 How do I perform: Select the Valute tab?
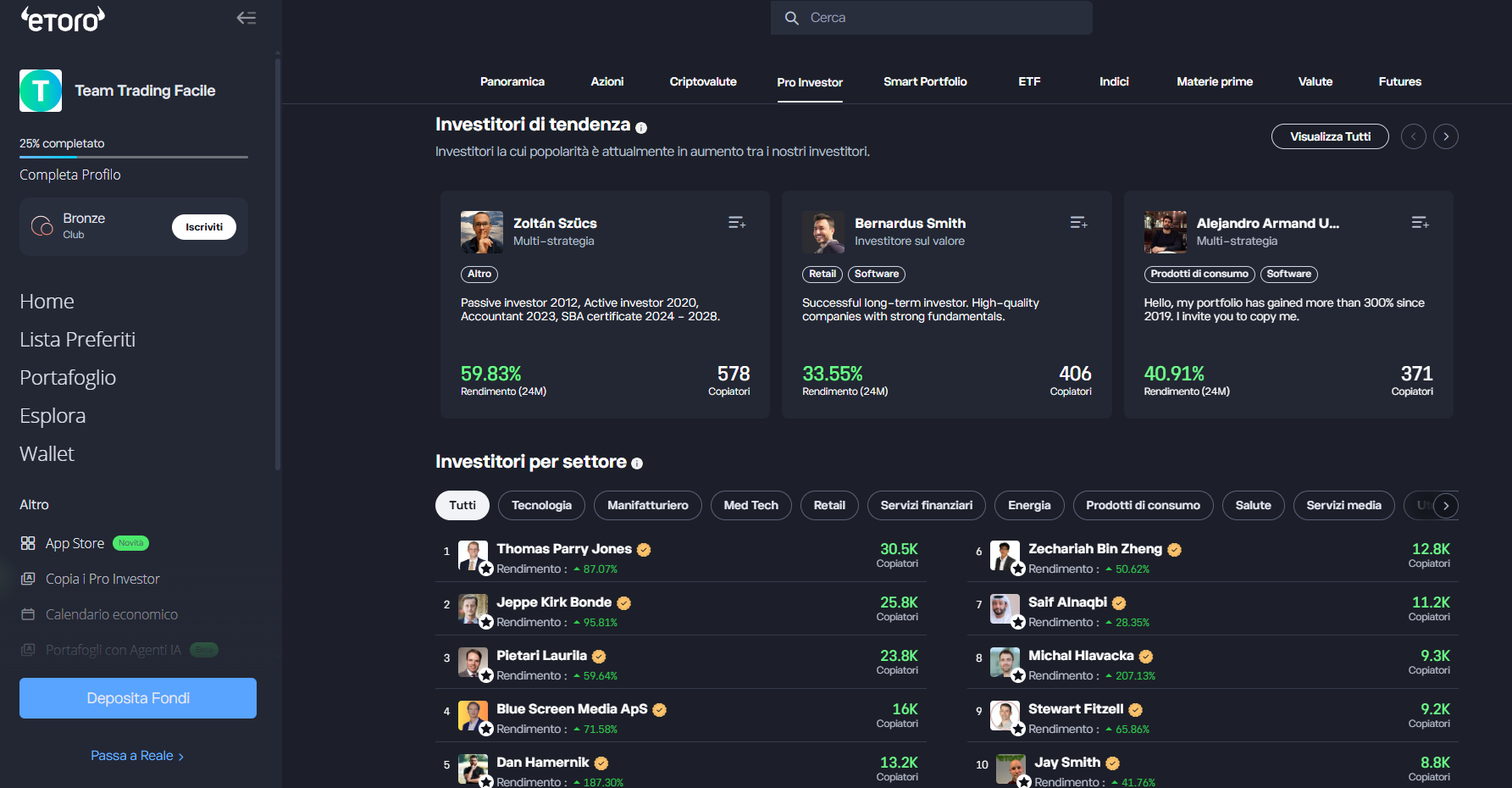pos(1315,82)
